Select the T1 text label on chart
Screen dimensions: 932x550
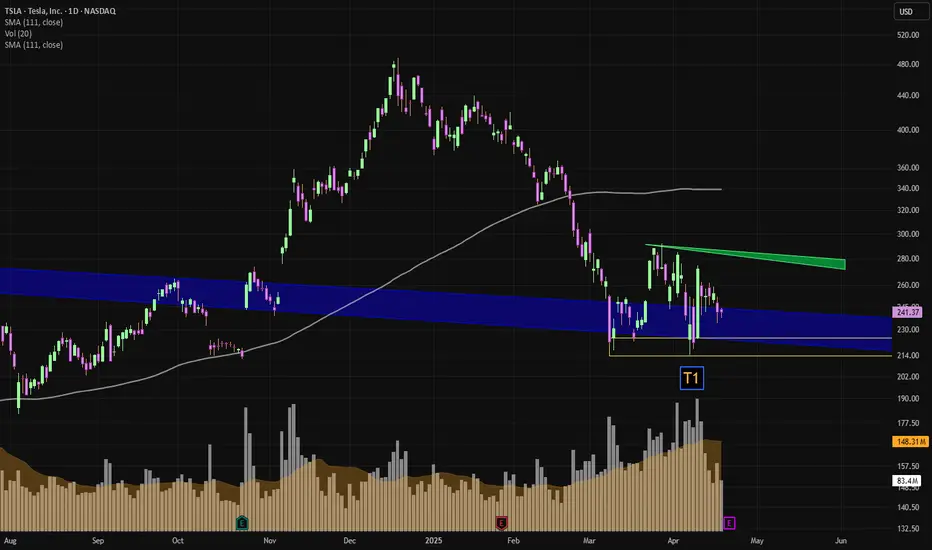(x=692, y=378)
